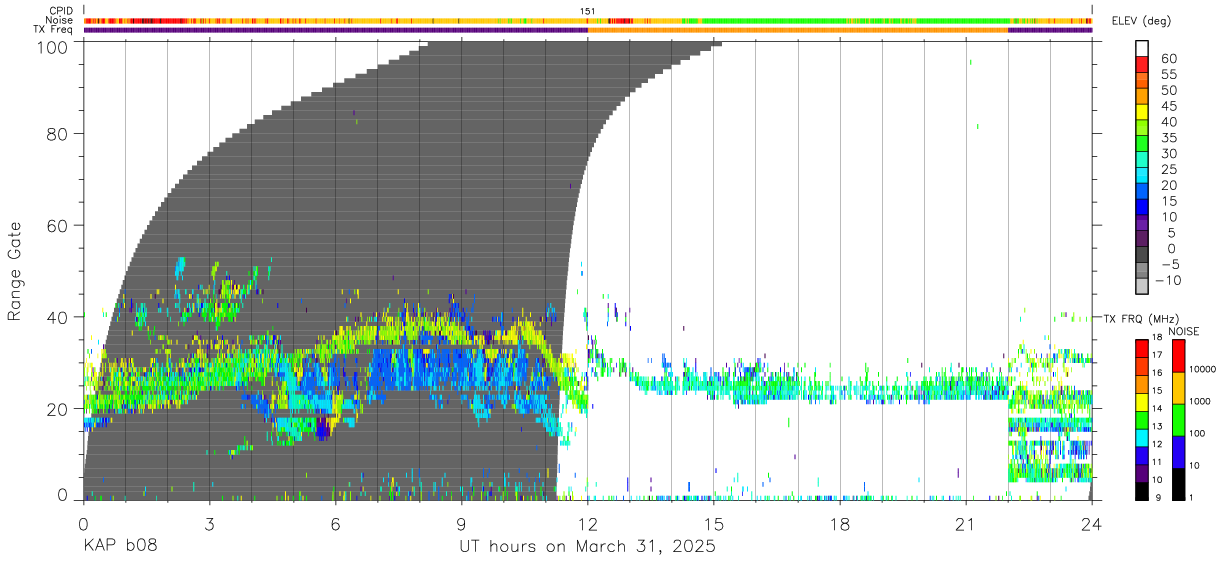
Task: Click the TX FRQ legend value 9
Action: tap(1158, 498)
